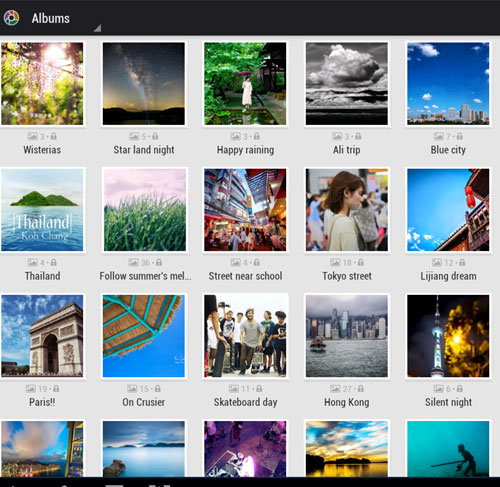This screenshot has height=487, width=500.
Task: Open the Happy raining album thumbnail
Action: [245, 84]
